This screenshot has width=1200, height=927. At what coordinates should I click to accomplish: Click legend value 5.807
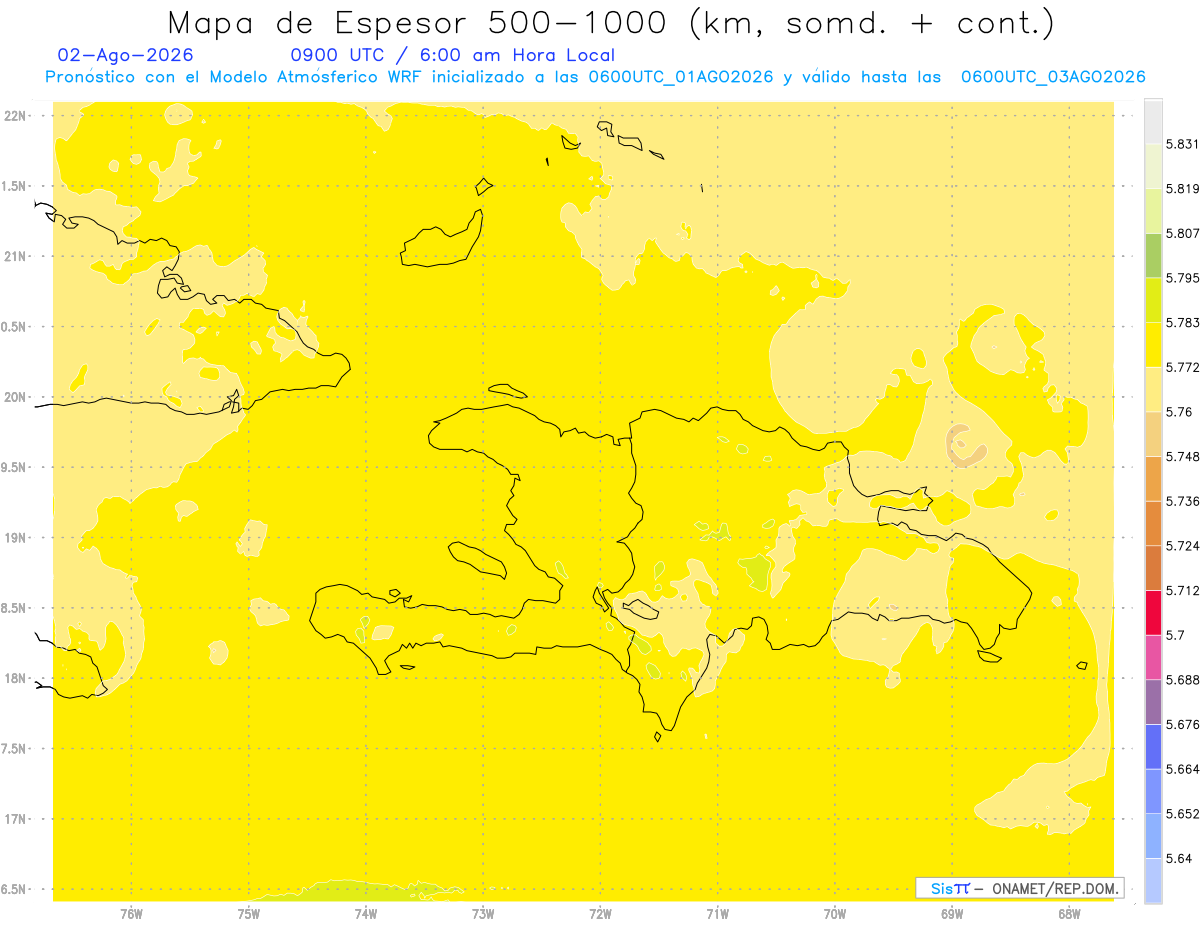coord(1182,233)
